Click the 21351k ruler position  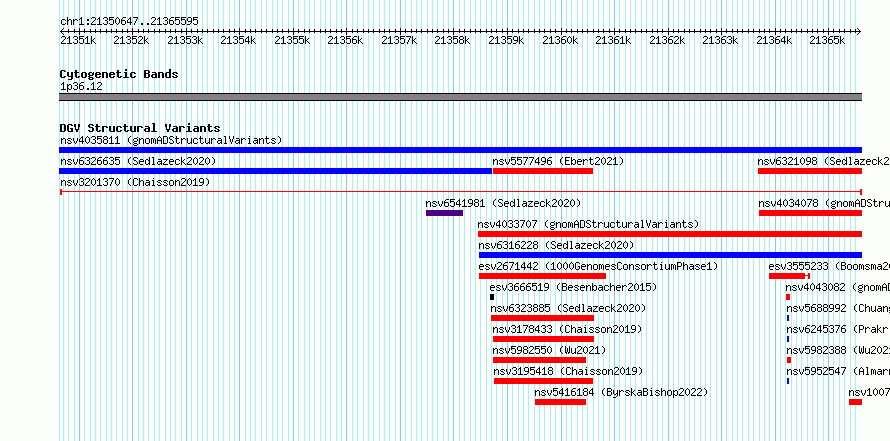tap(78, 40)
